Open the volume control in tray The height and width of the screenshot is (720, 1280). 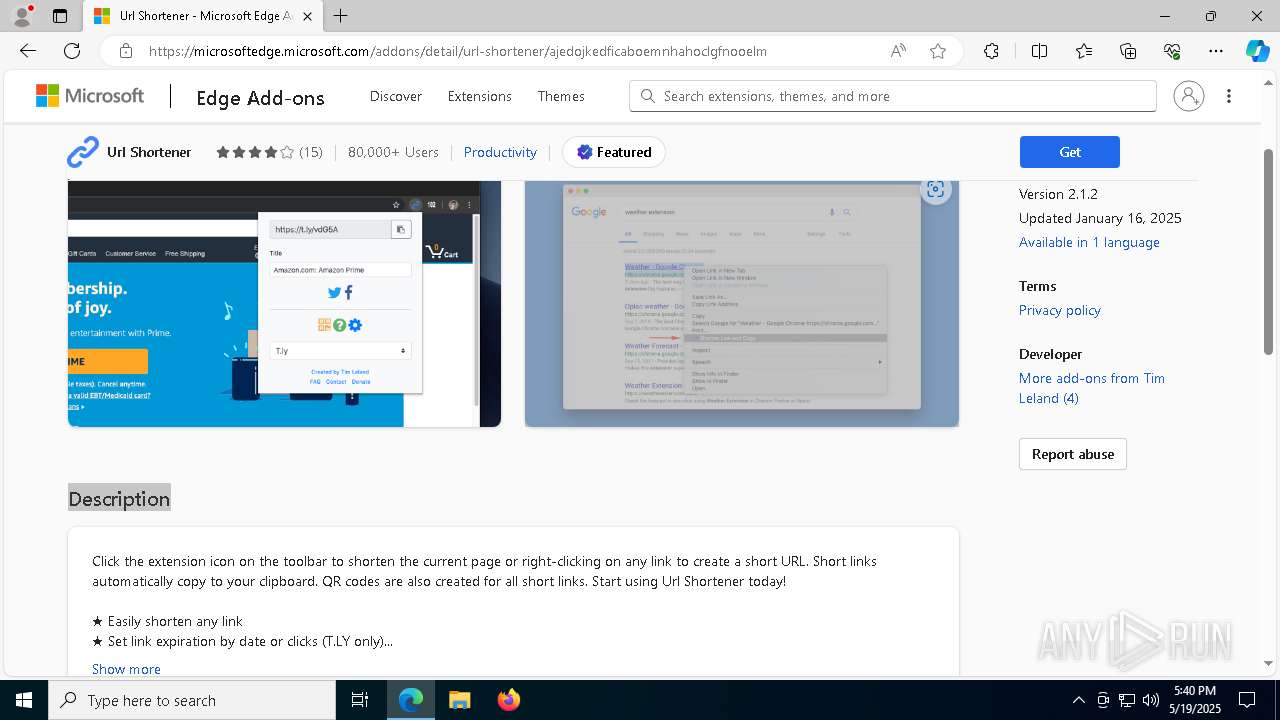click(x=1151, y=700)
